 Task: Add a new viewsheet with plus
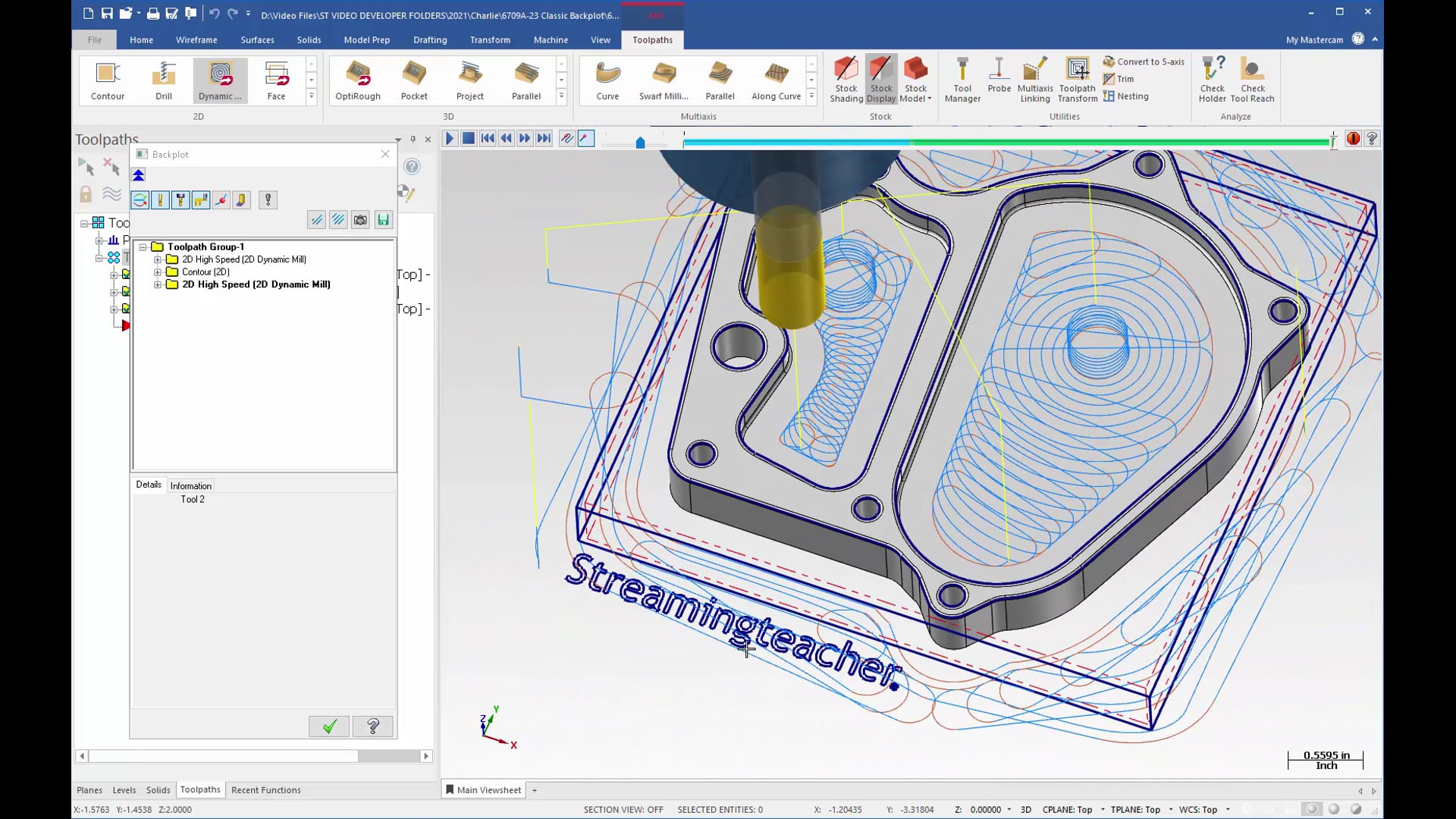[535, 790]
